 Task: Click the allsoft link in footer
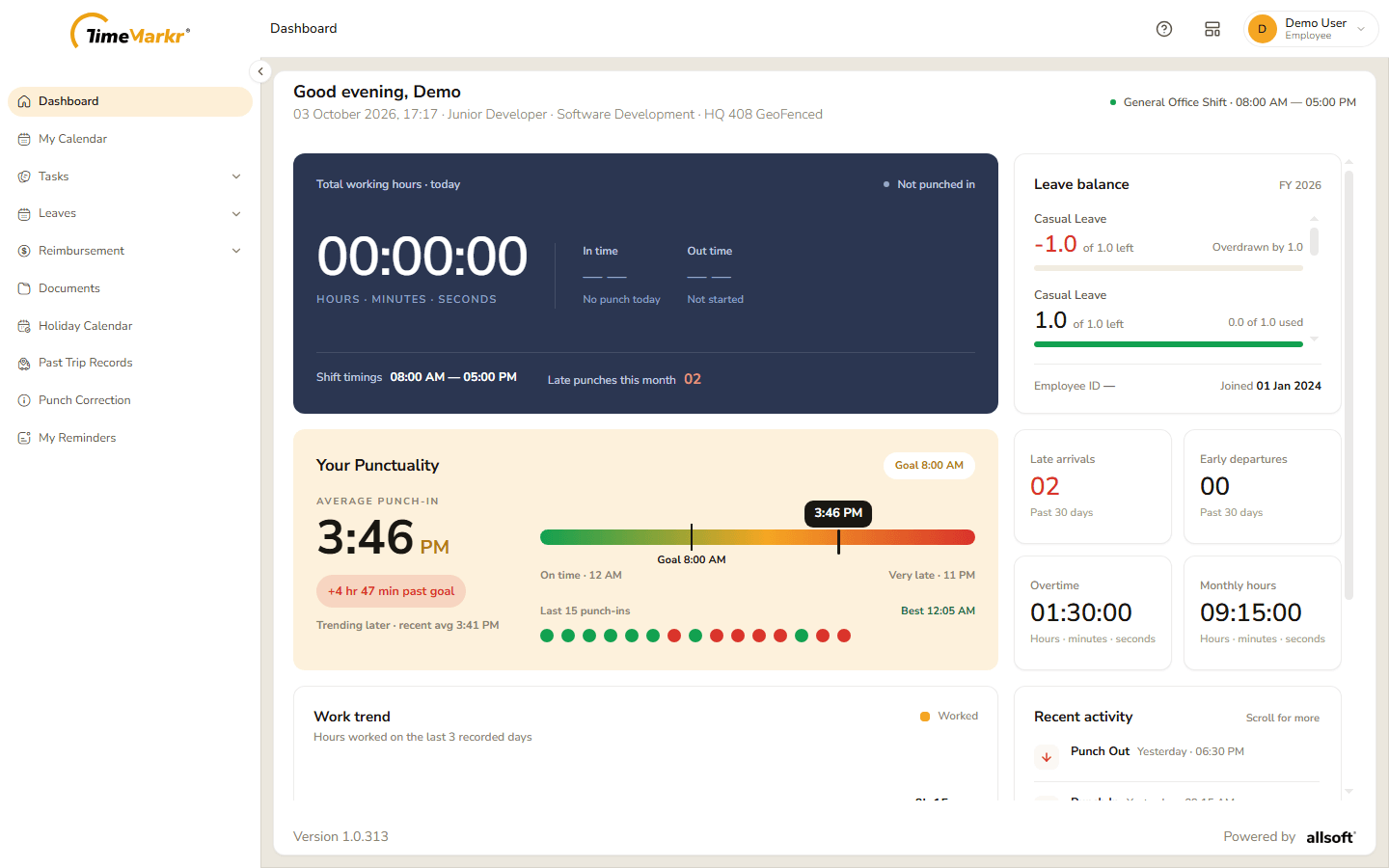coord(1331,837)
